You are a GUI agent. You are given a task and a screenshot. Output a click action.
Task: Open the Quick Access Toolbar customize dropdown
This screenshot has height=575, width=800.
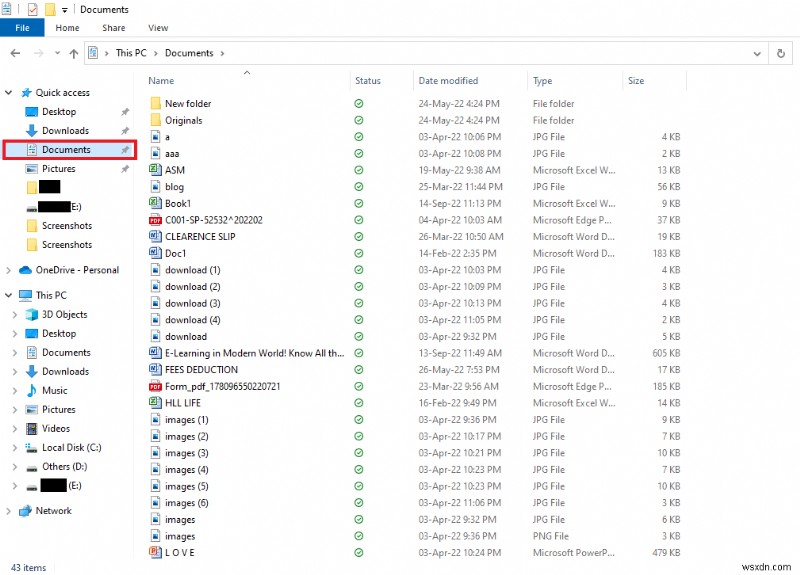(x=65, y=10)
